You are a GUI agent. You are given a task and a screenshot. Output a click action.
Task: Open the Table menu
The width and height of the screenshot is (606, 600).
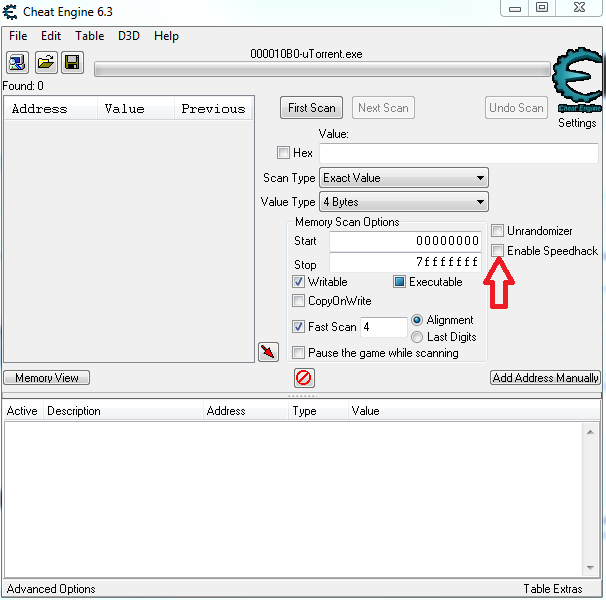tap(90, 36)
